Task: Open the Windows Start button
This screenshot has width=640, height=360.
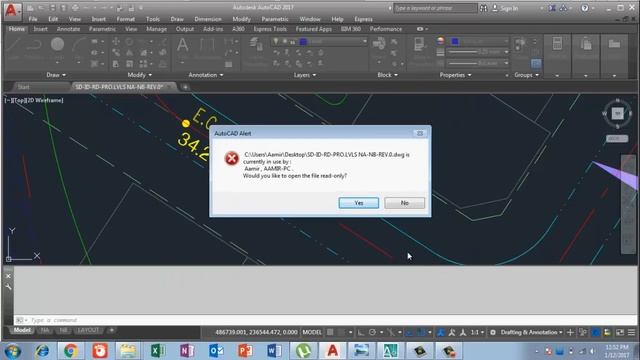Action: 12,351
